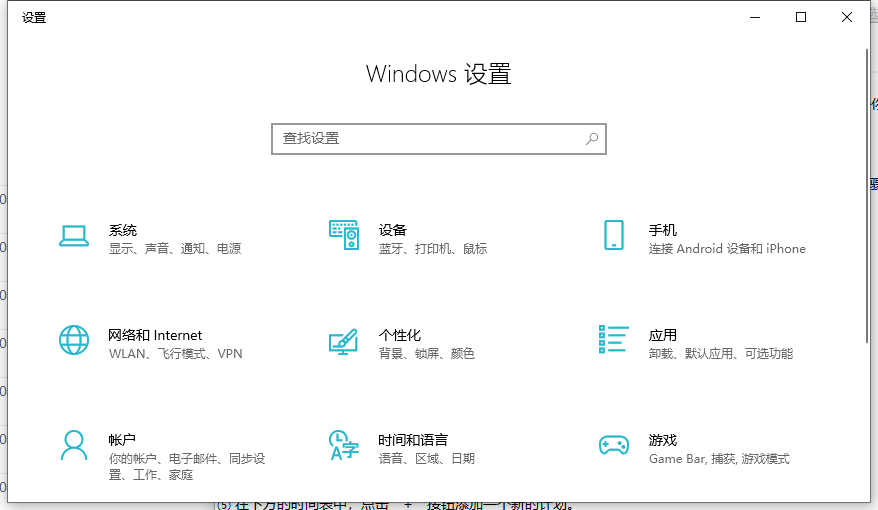Click the vertical scrollbar on the right edge
The image size is (878, 510).
[865, 200]
